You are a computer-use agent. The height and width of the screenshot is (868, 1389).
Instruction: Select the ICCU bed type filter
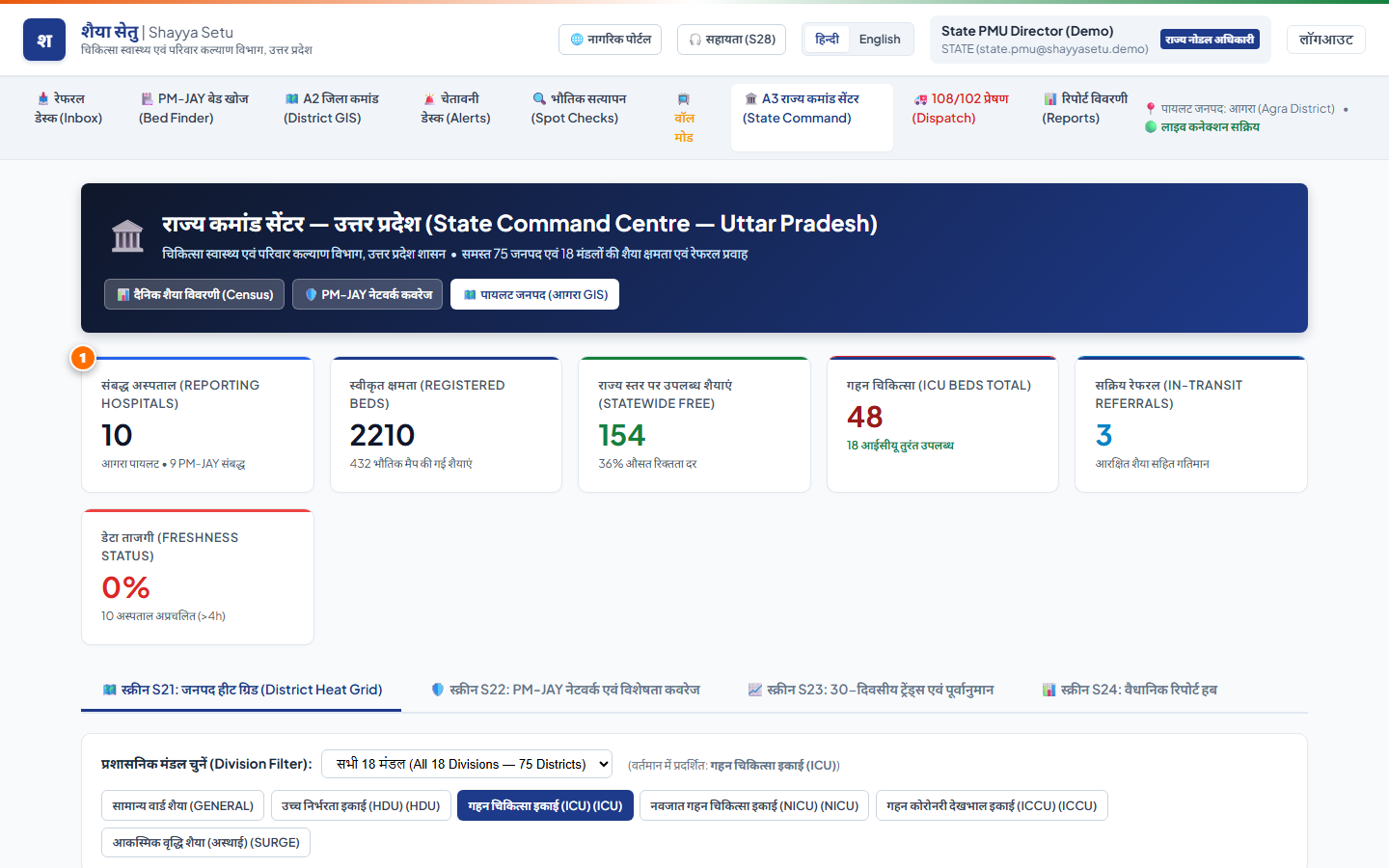(x=992, y=805)
